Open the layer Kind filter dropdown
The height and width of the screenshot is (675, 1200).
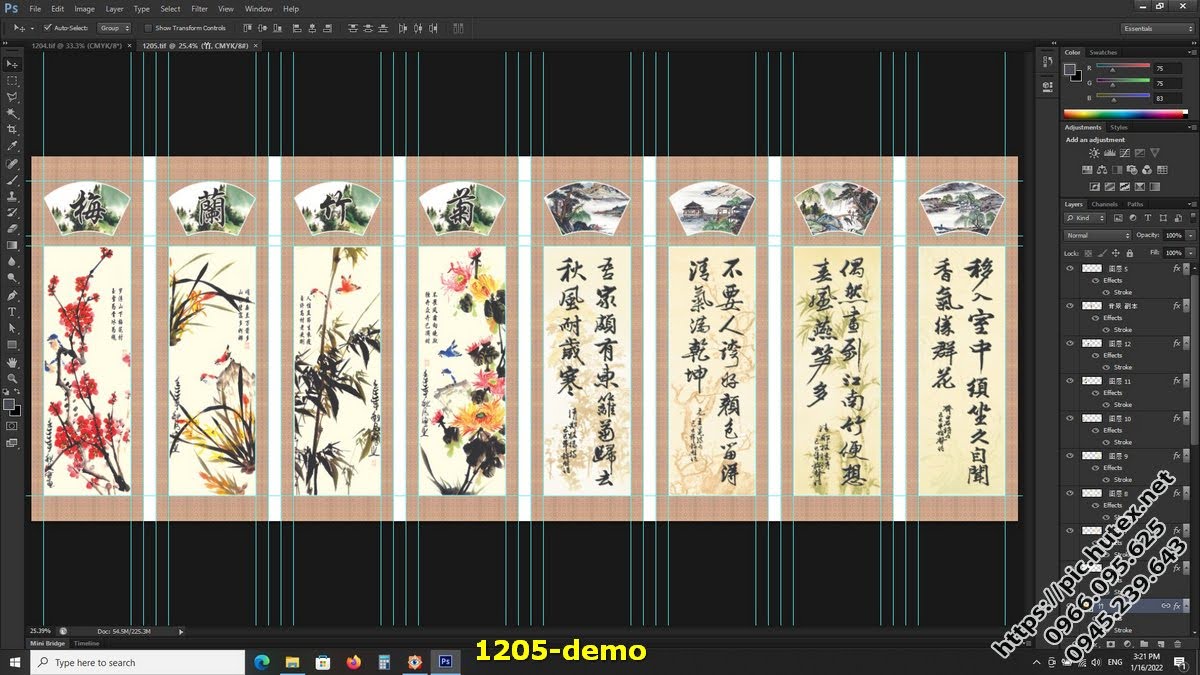(1086, 217)
